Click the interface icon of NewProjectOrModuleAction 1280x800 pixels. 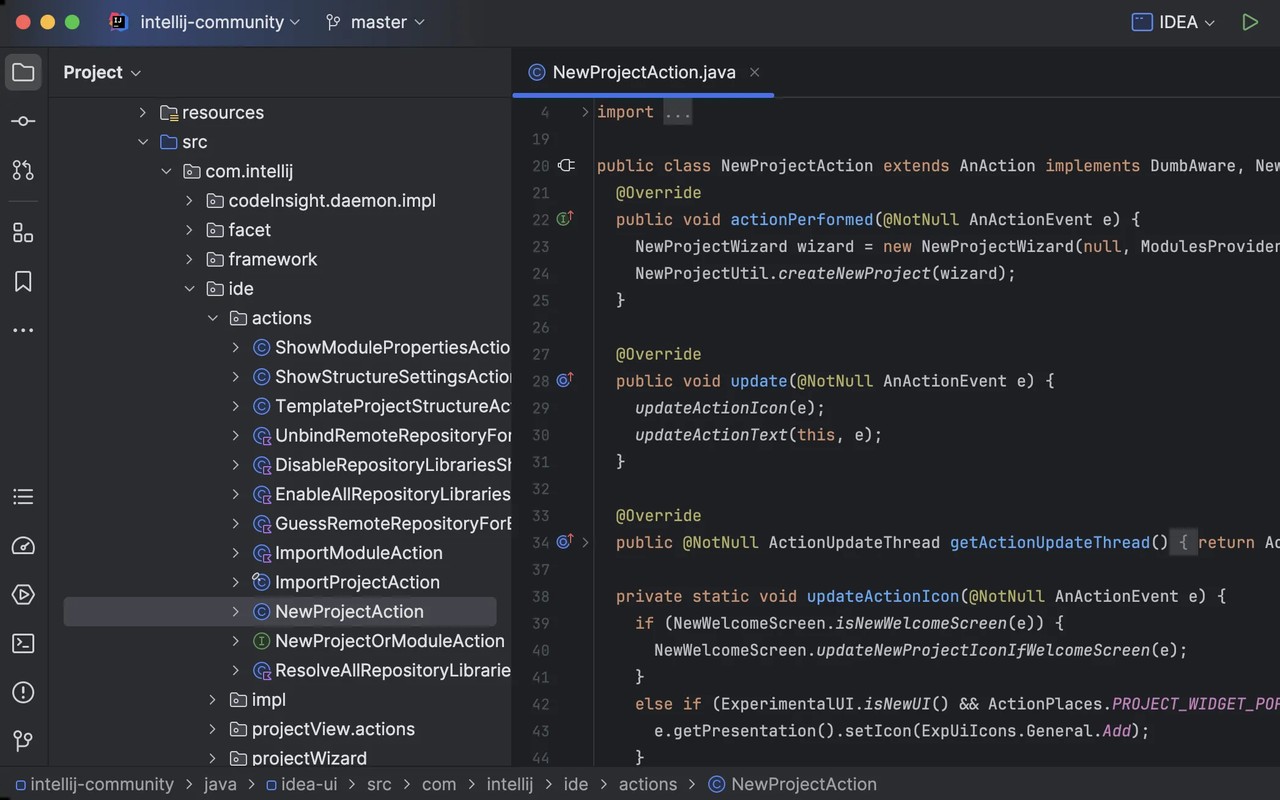pyautogui.click(x=261, y=641)
